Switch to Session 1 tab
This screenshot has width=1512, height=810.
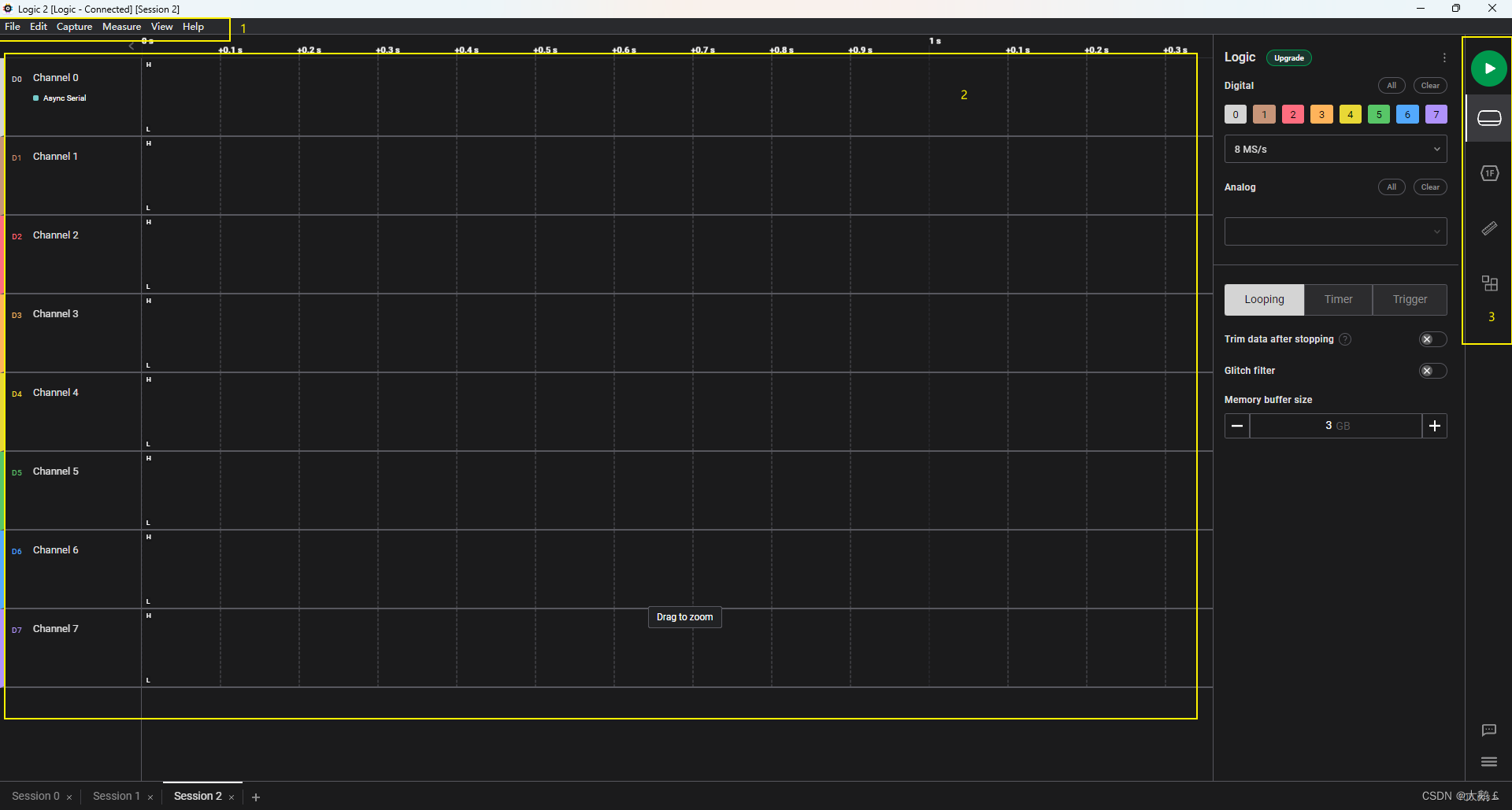coord(117,796)
